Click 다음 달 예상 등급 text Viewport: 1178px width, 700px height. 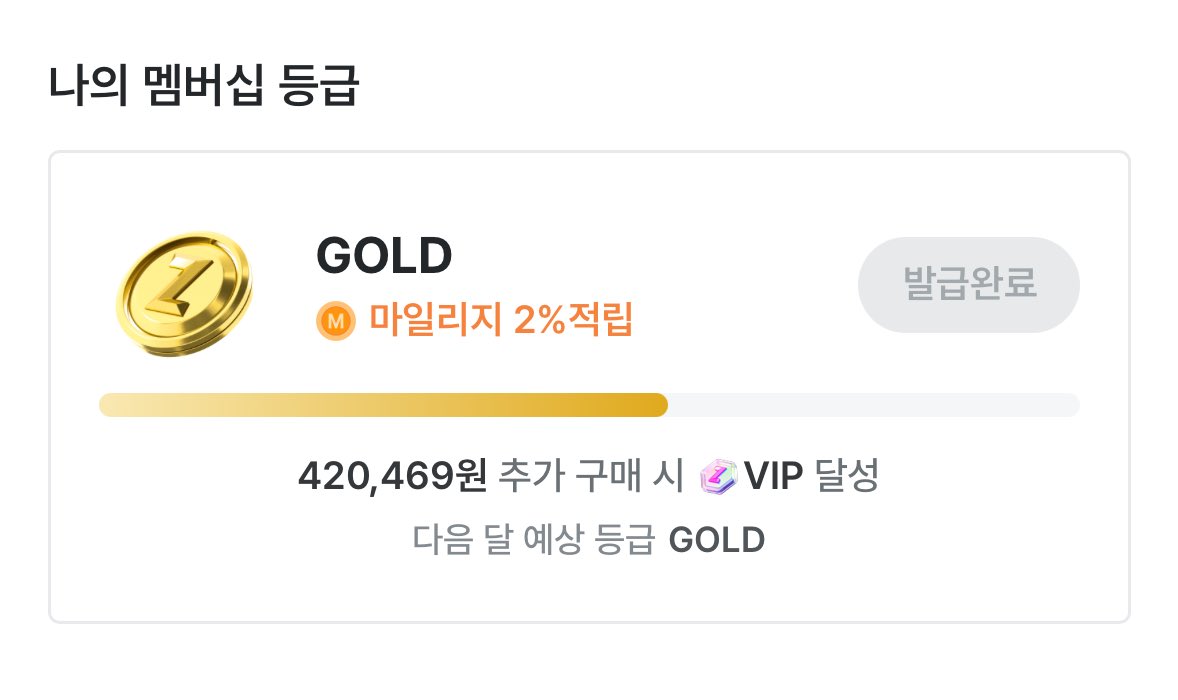[534, 539]
